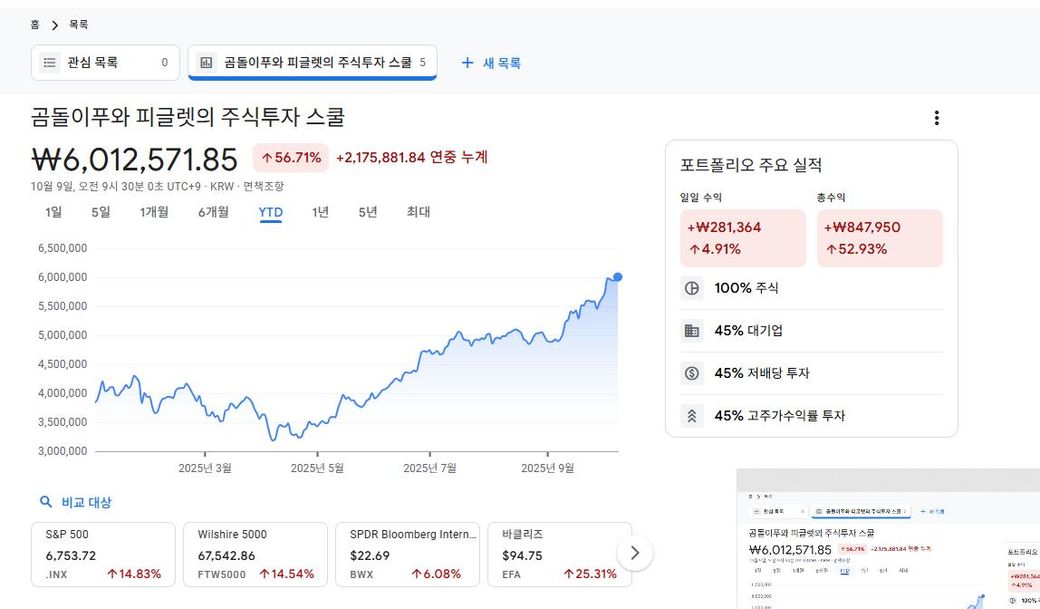This screenshot has width=1040, height=609.
Task: Click the portfolio chart icon in tab
Action: click(x=206, y=63)
